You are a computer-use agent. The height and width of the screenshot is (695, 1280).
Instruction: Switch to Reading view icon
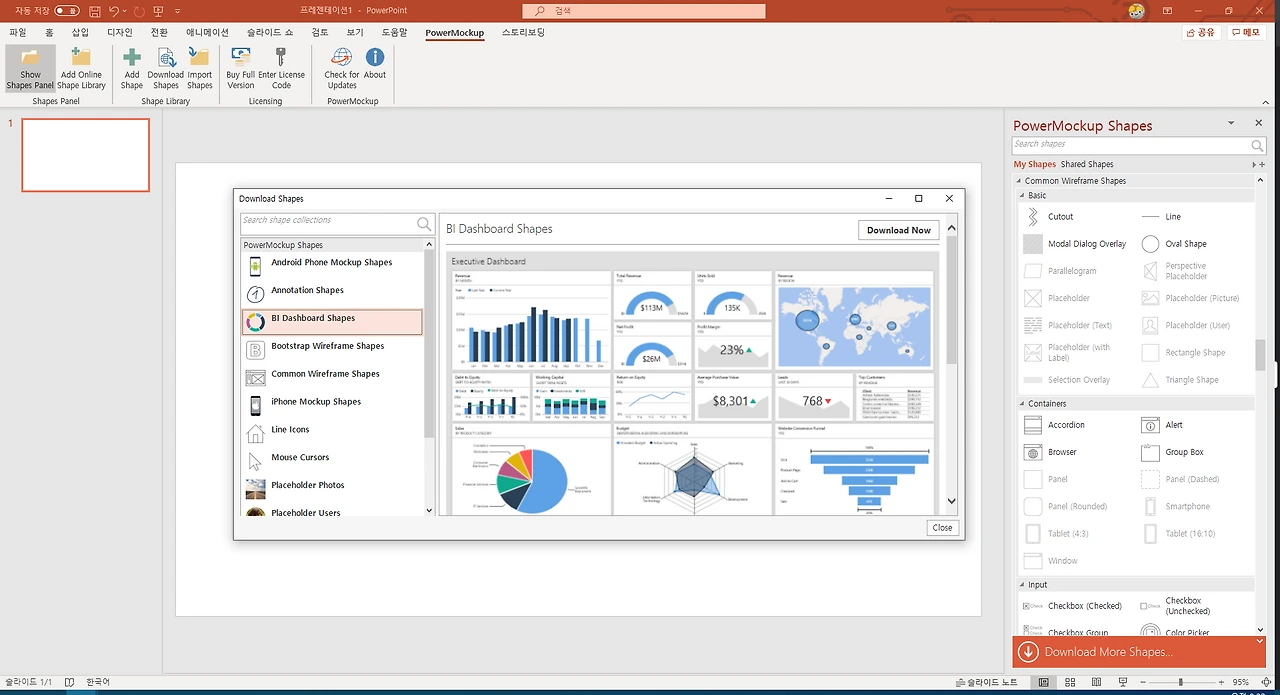coord(1098,682)
